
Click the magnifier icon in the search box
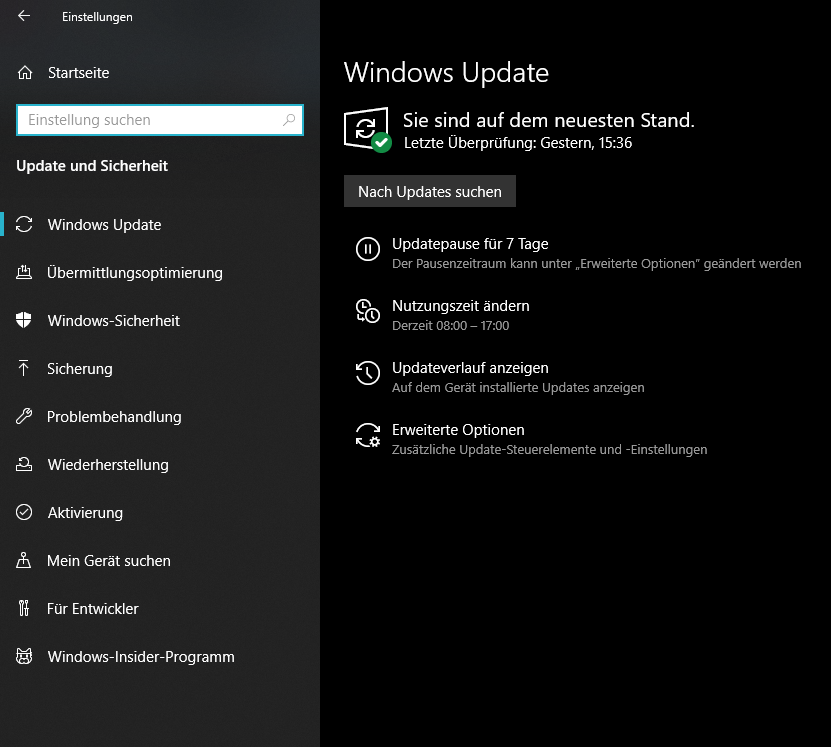[289, 120]
